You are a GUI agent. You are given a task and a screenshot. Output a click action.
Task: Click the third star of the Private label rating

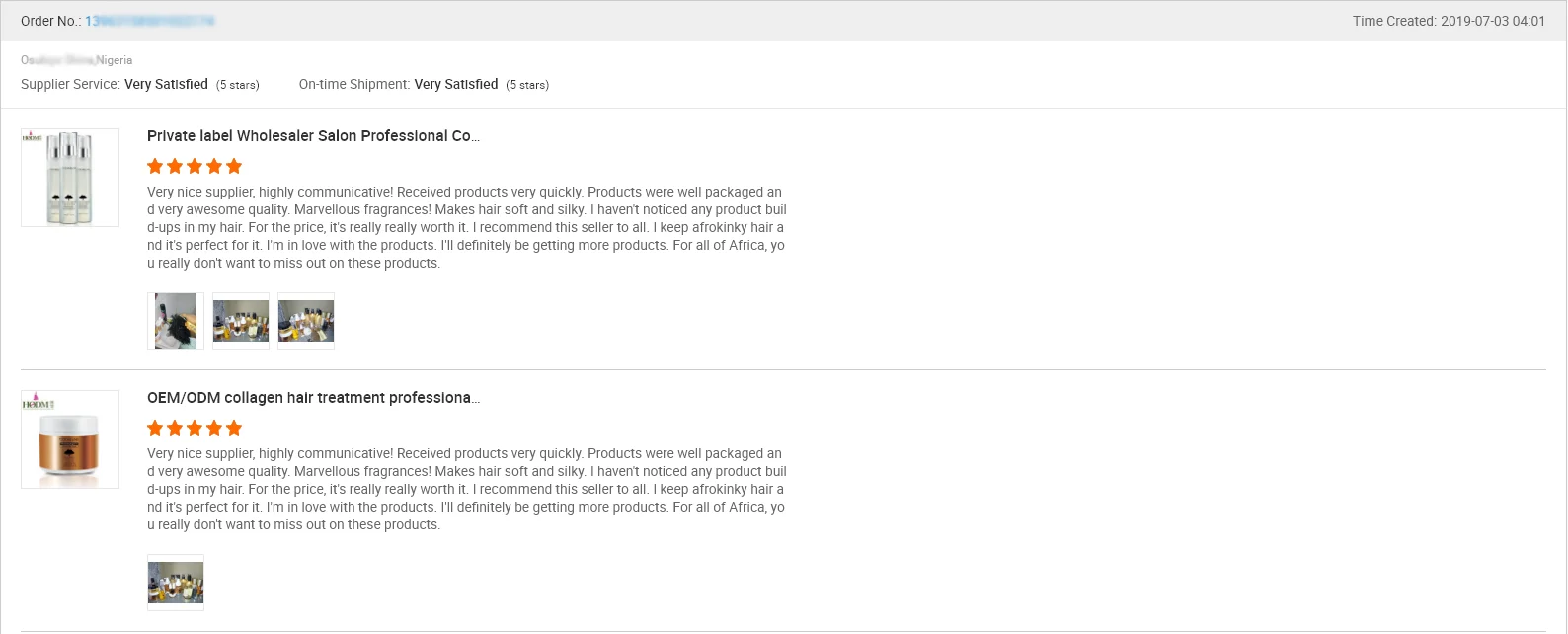[195, 167]
